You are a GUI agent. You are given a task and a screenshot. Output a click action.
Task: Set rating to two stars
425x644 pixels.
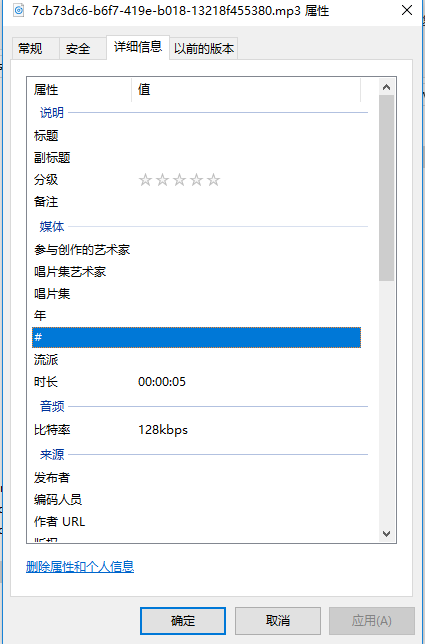163,180
